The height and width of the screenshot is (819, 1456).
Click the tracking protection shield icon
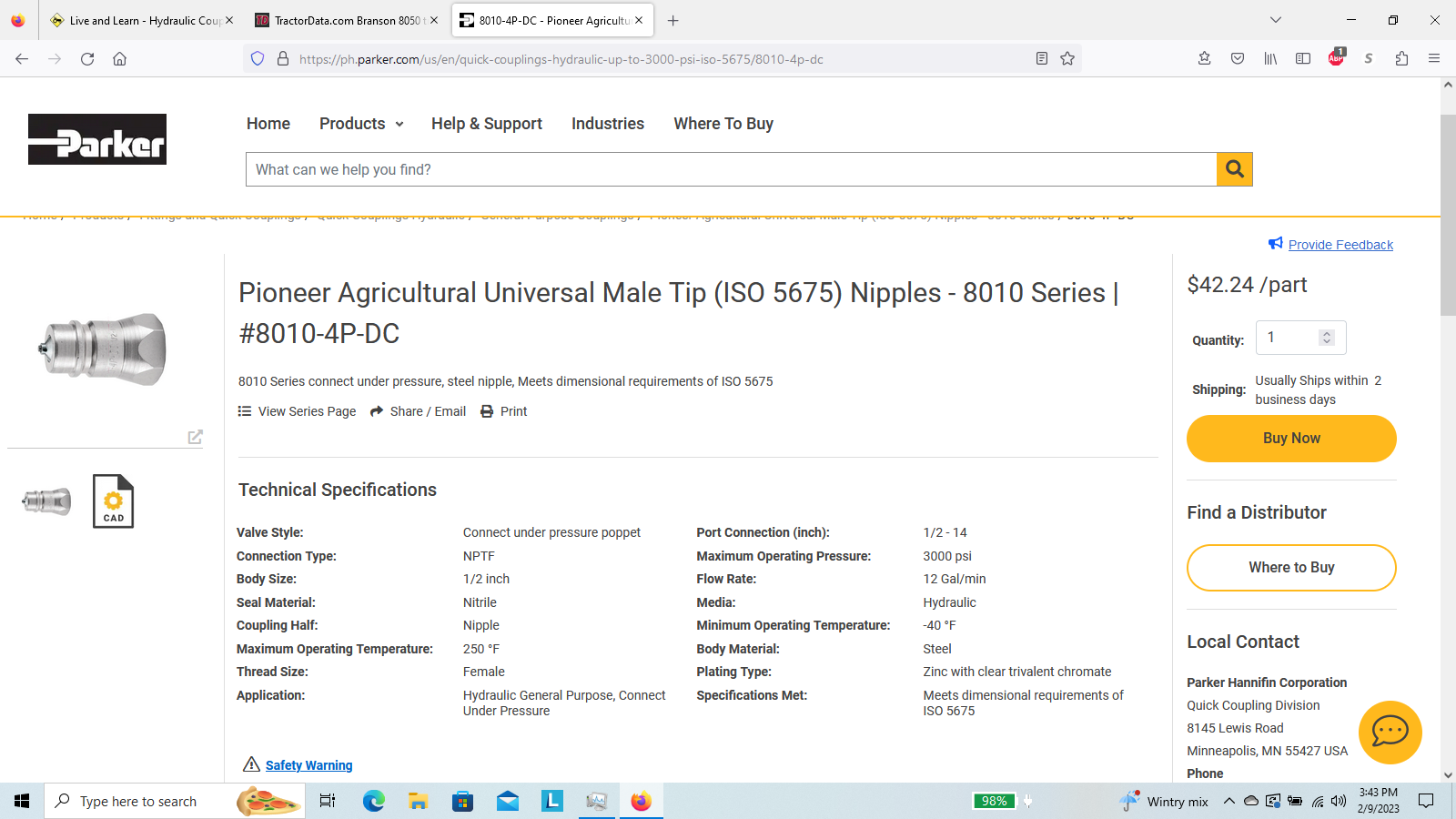tap(258, 59)
